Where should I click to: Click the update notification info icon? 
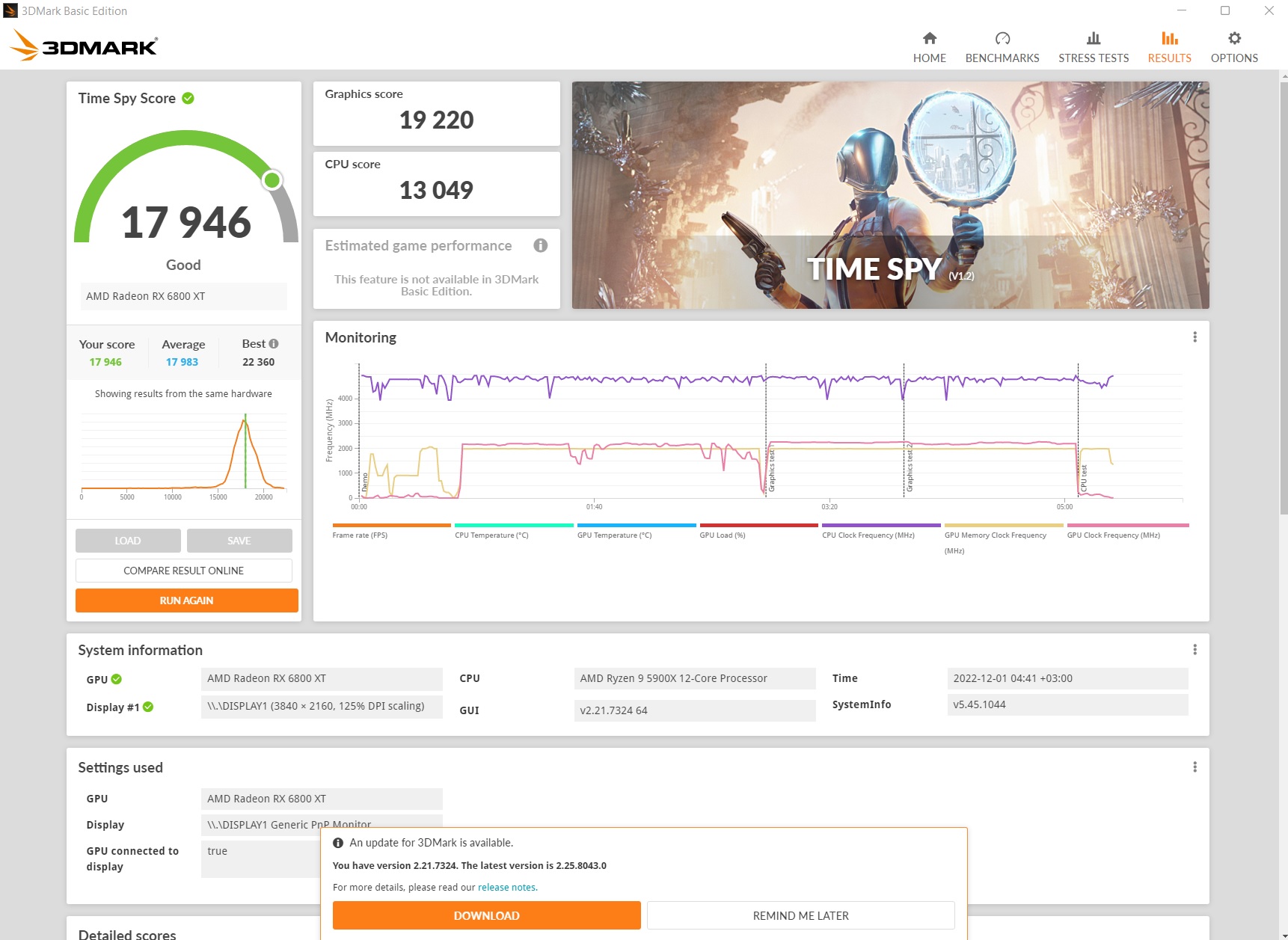(338, 843)
